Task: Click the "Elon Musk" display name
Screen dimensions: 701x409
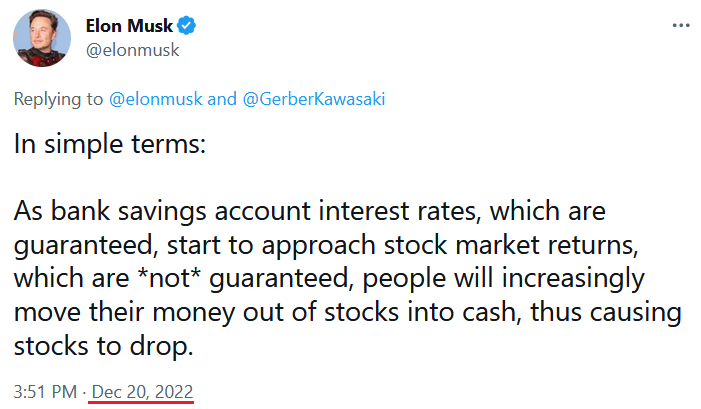Action: point(129,26)
